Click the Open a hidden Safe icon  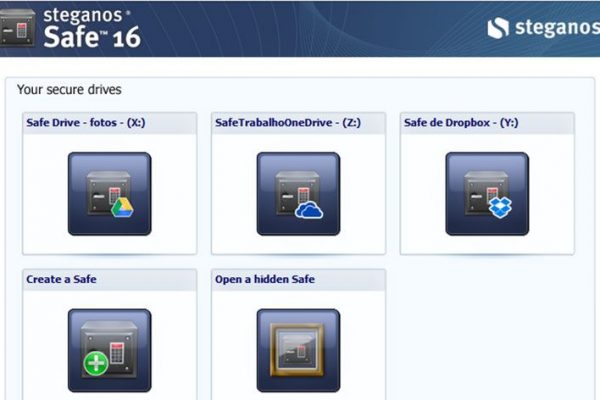(298, 350)
